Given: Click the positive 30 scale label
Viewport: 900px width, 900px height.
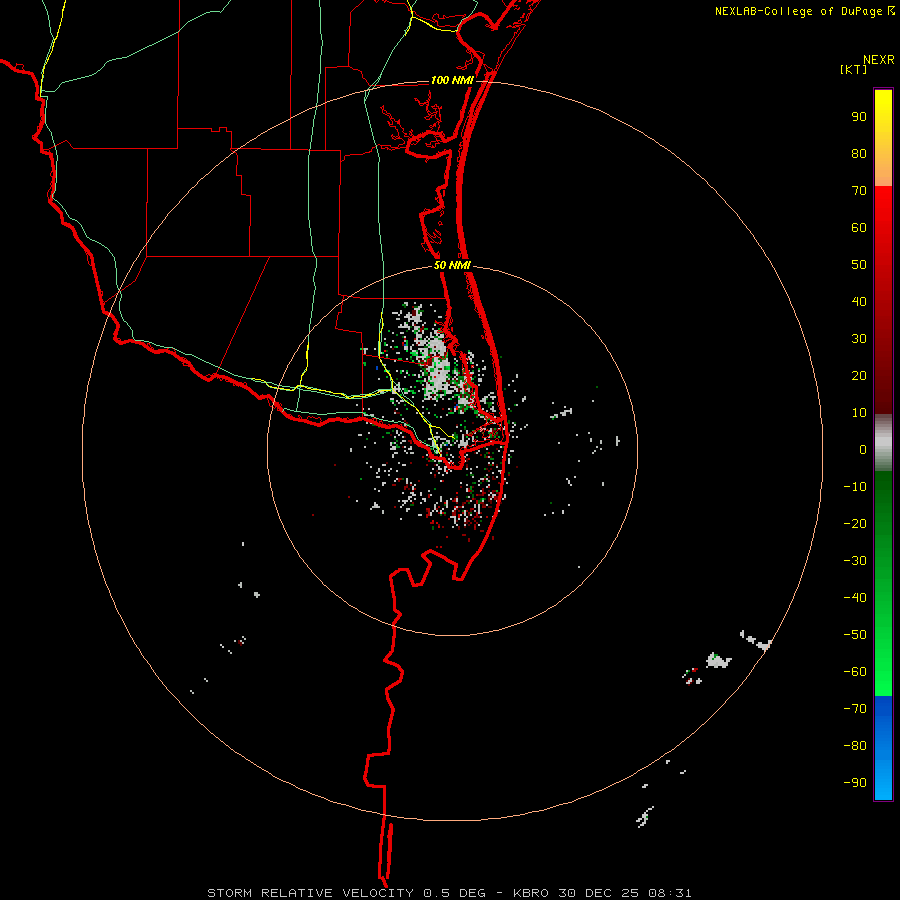Looking at the screenshot, I should click(x=859, y=339).
